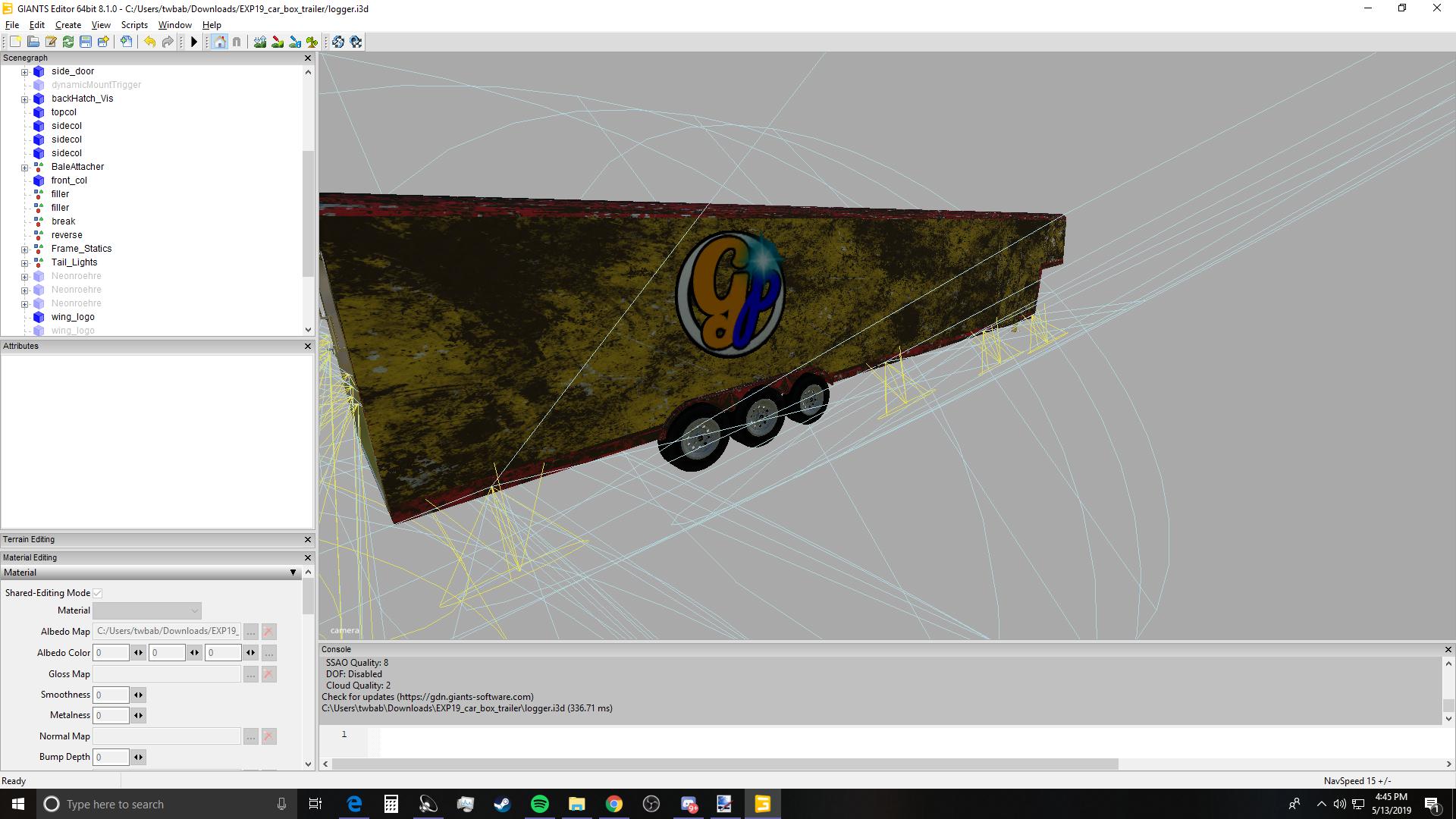Click the yellow Undo arrow icon
Image resolution: width=1456 pixels, height=819 pixels.
(149, 42)
